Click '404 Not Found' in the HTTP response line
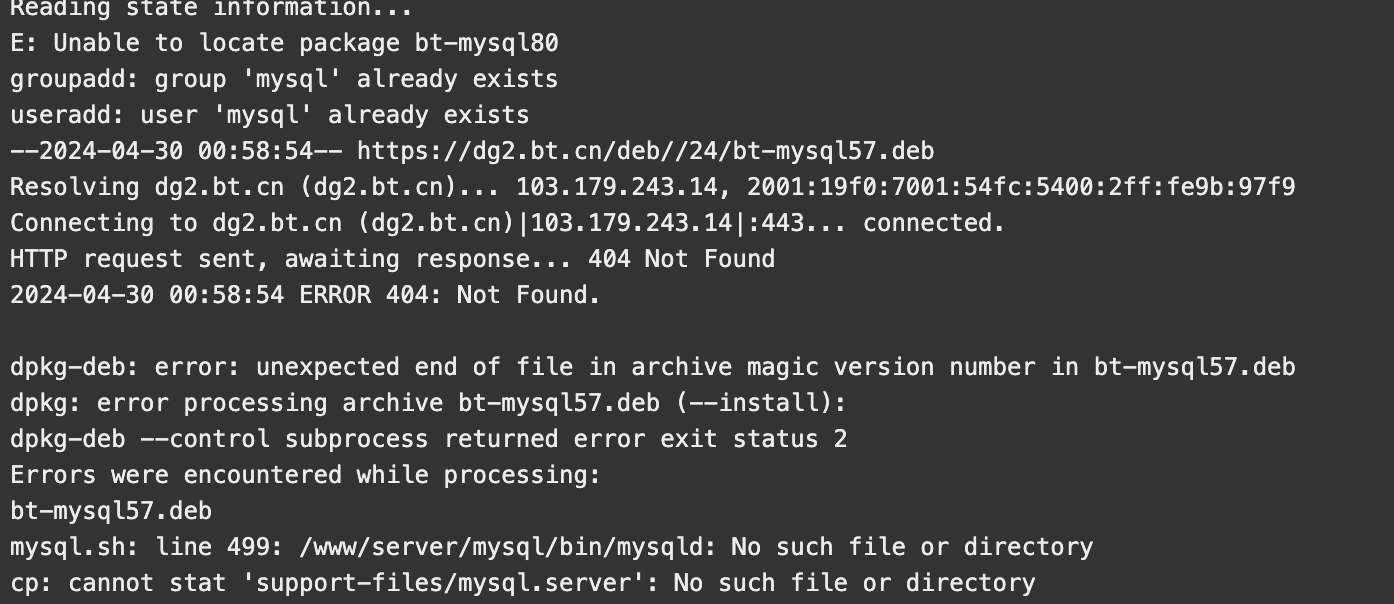Screen dimensions: 1394x604 [x=682, y=259]
